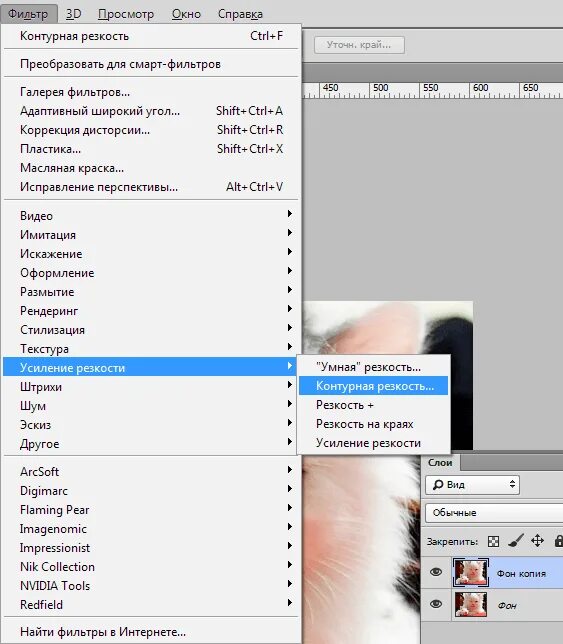Open the Обычные blend mode dropdown
The width and height of the screenshot is (563, 644).
[494, 513]
